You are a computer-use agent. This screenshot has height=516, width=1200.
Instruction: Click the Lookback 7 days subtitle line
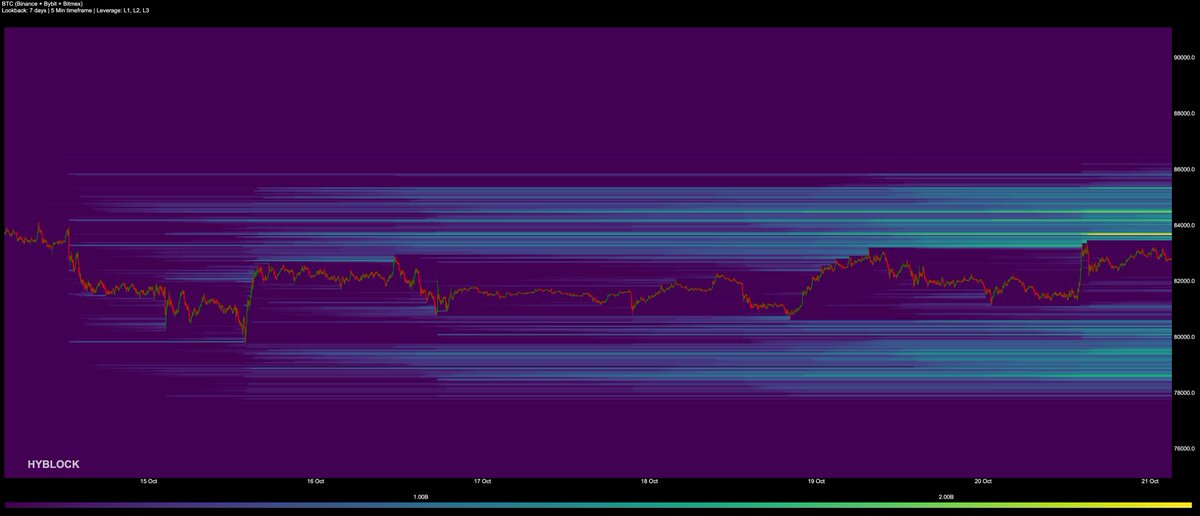(74, 11)
